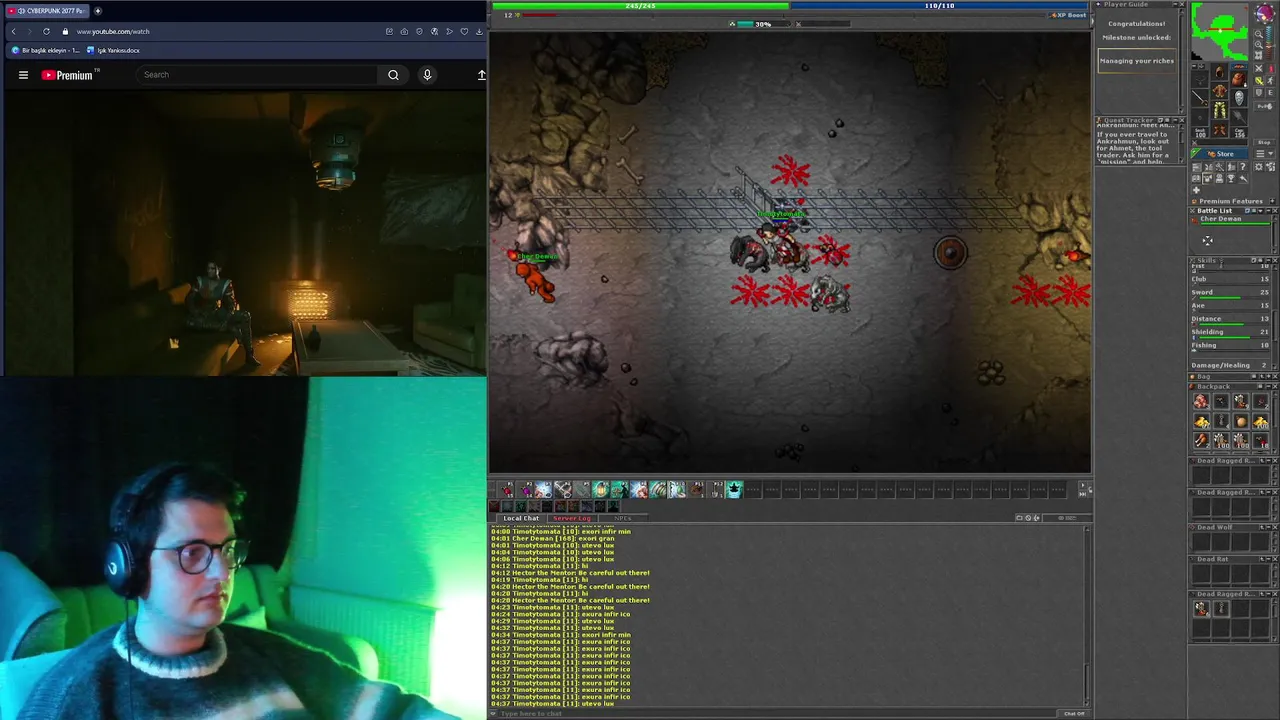Close the Dead Rat container
The width and height of the screenshot is (1280, 720).
point(1275,559)
